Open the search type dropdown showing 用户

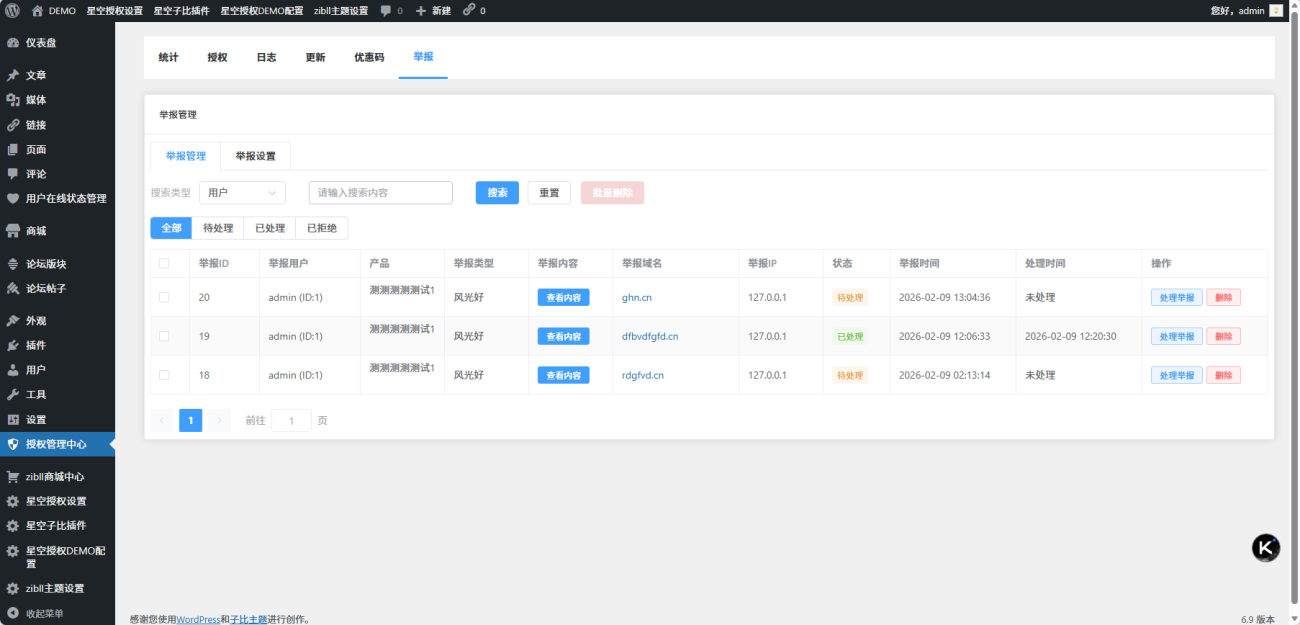click(x=242, y=193)
